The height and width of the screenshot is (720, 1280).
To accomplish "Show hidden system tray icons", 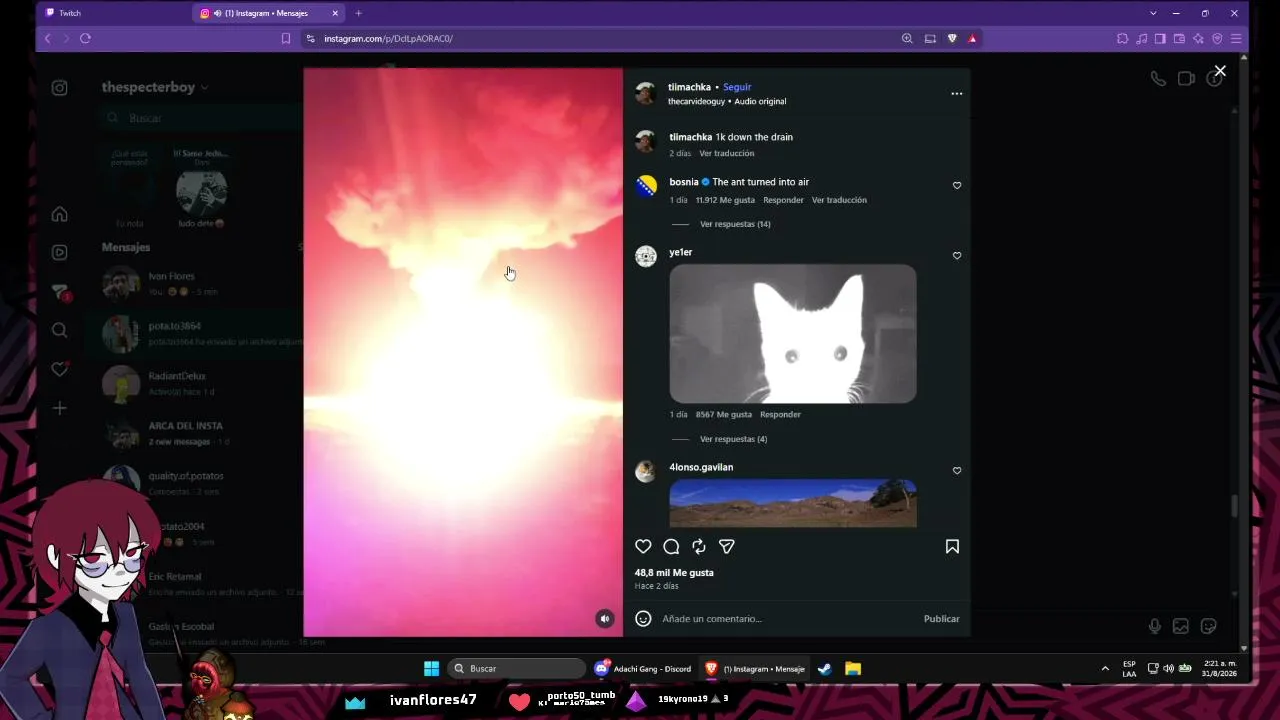I will [1105, 668].
